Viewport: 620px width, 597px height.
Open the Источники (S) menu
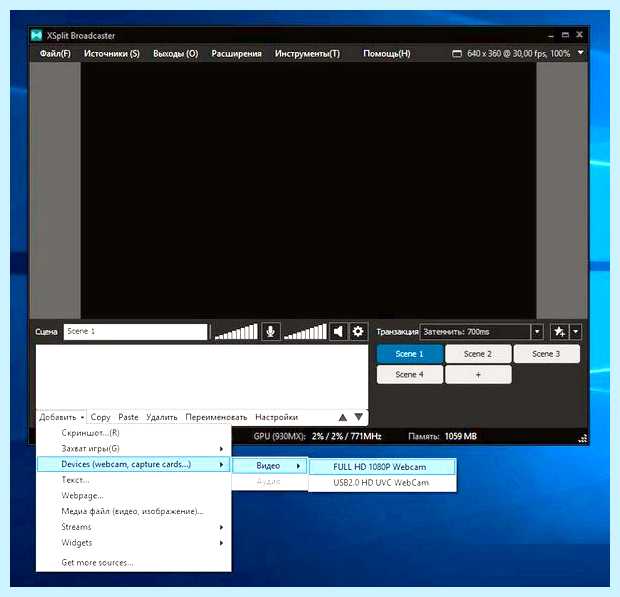click(x=112, y=53)
